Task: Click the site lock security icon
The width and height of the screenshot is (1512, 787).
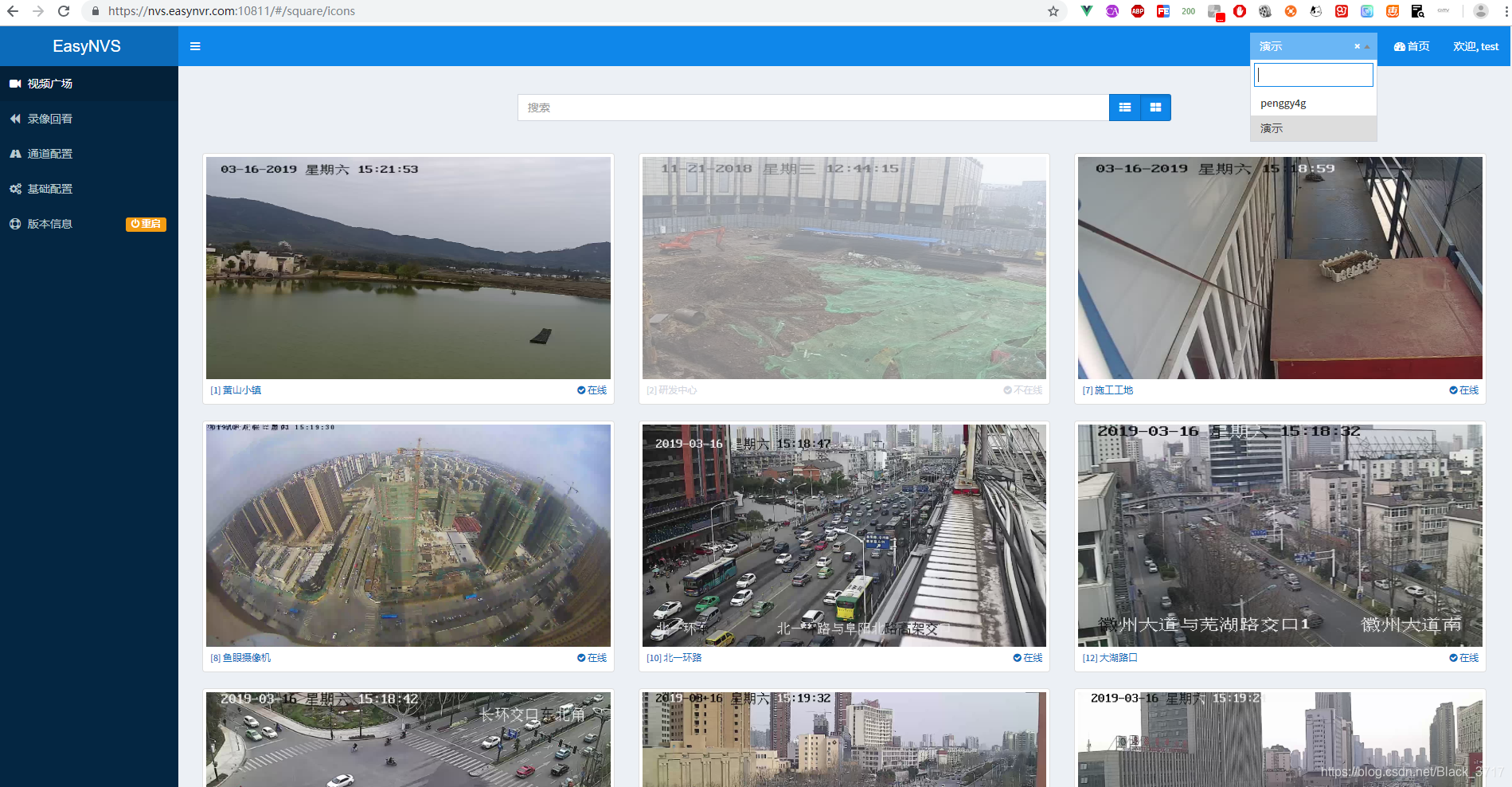Action: click(96, 11)
